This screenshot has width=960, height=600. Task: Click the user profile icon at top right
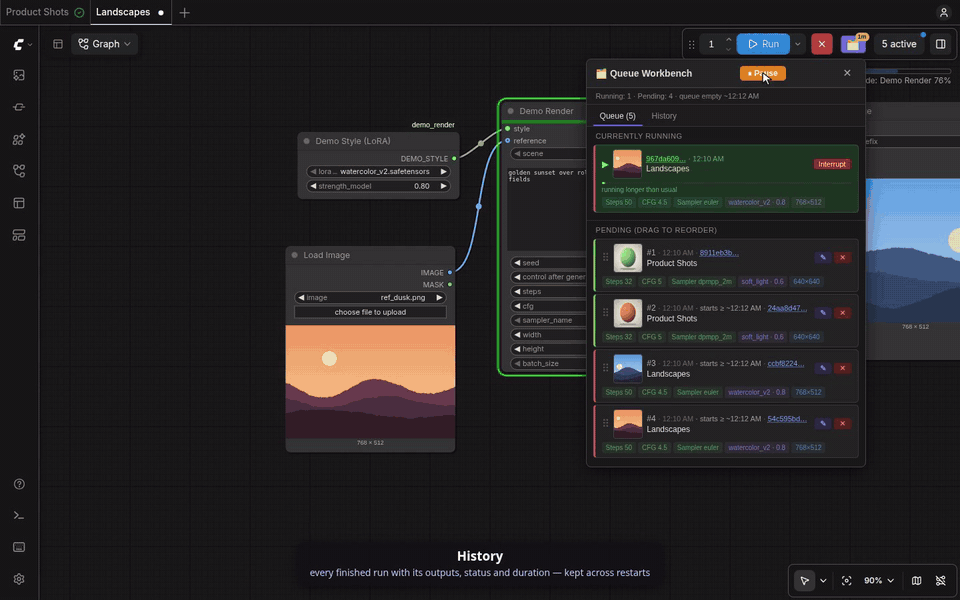click(x=943, y=12)
